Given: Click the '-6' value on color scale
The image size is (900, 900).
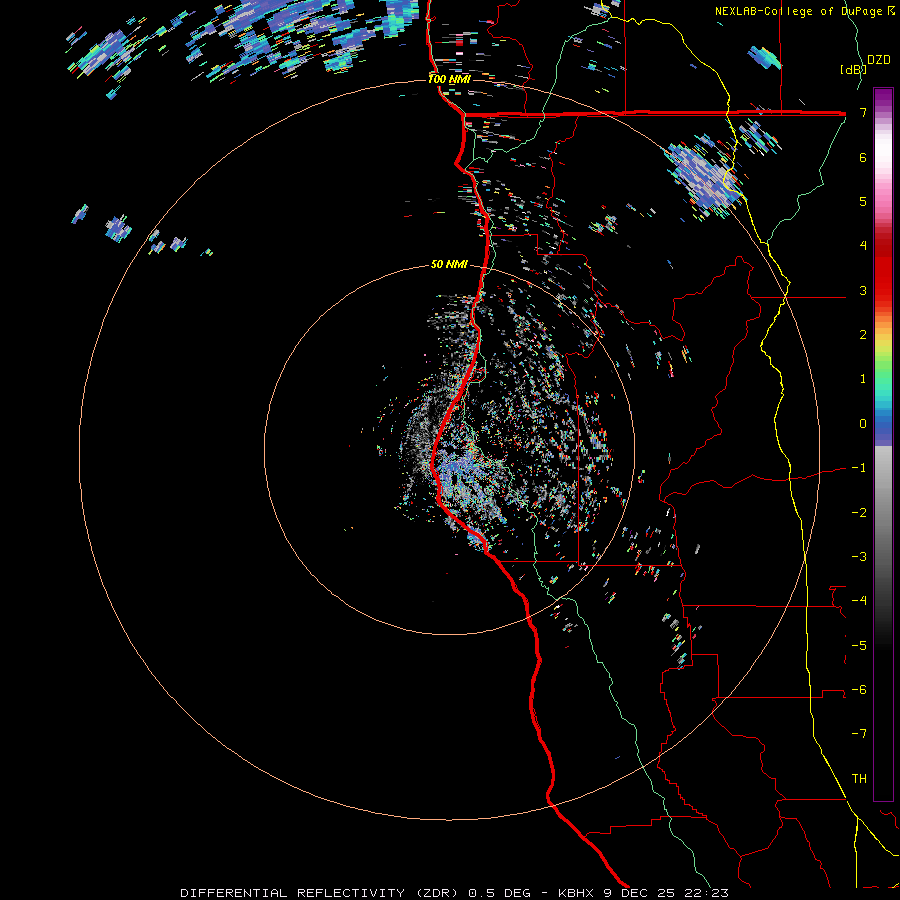Looking at the screenshot, I should (859, 690).
